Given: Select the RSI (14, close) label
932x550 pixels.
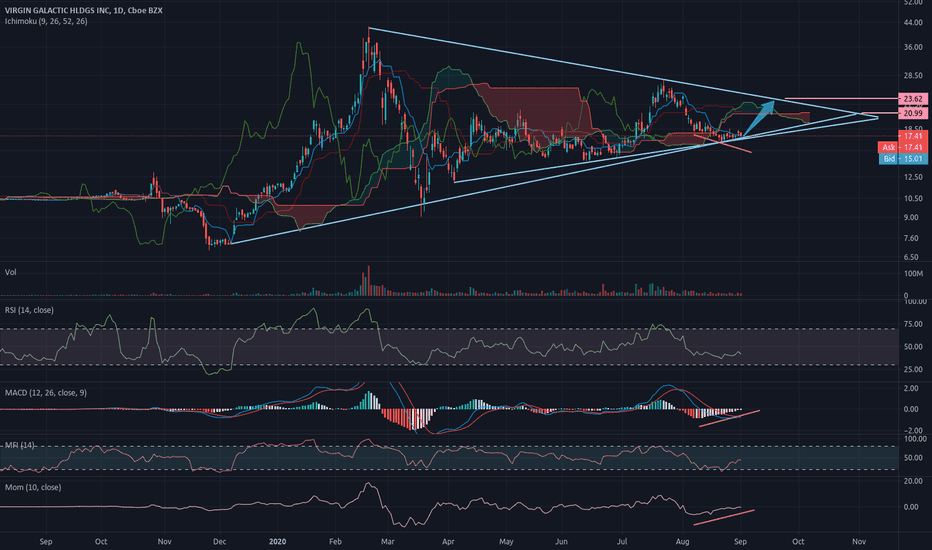Looking at the screenshot, I should [x=29, y=310].
